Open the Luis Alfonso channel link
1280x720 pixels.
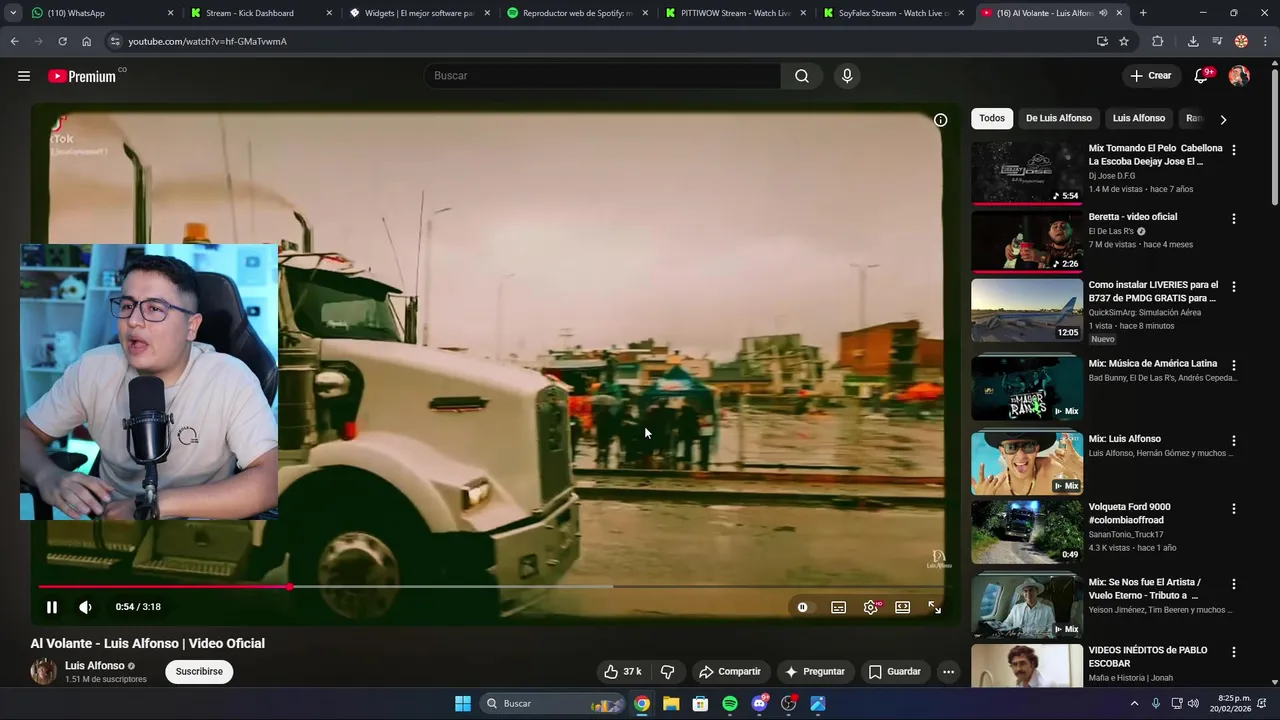(95, 666)
